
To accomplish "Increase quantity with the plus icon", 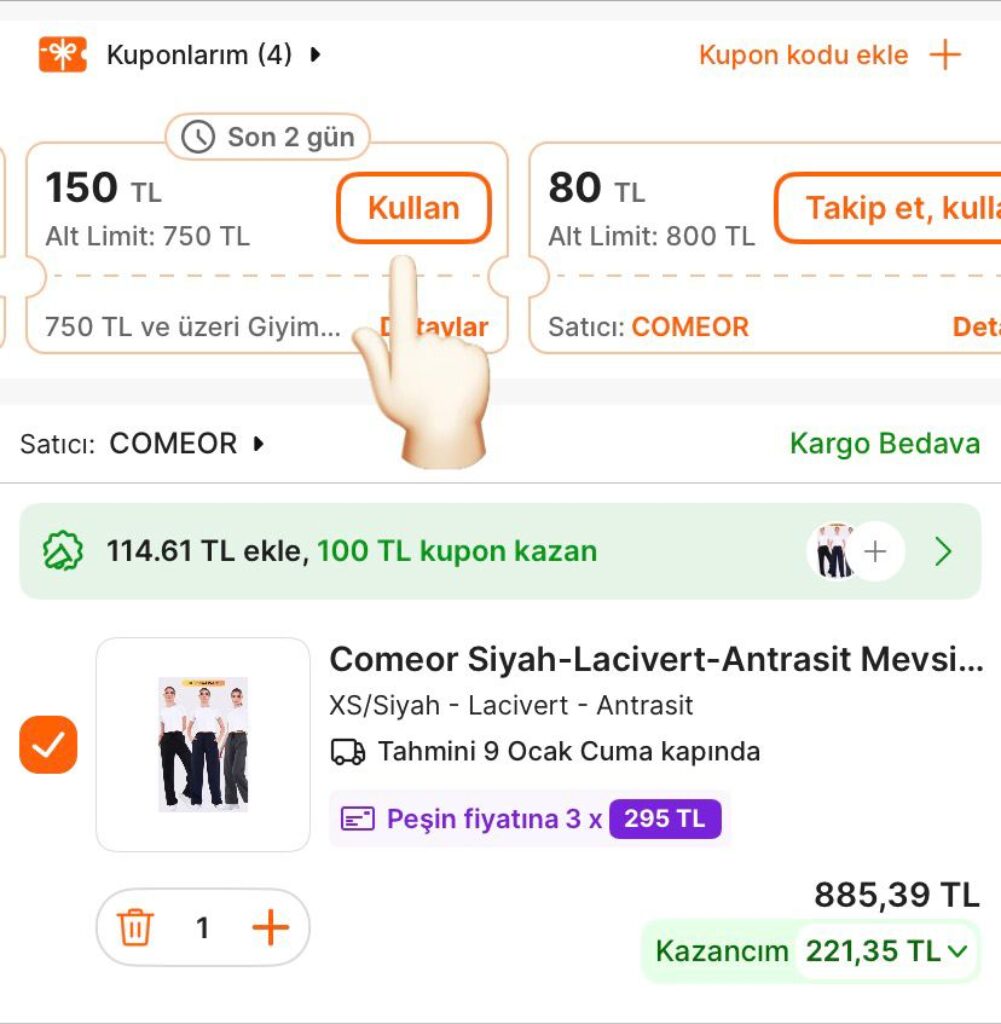I will pos(270,928).
